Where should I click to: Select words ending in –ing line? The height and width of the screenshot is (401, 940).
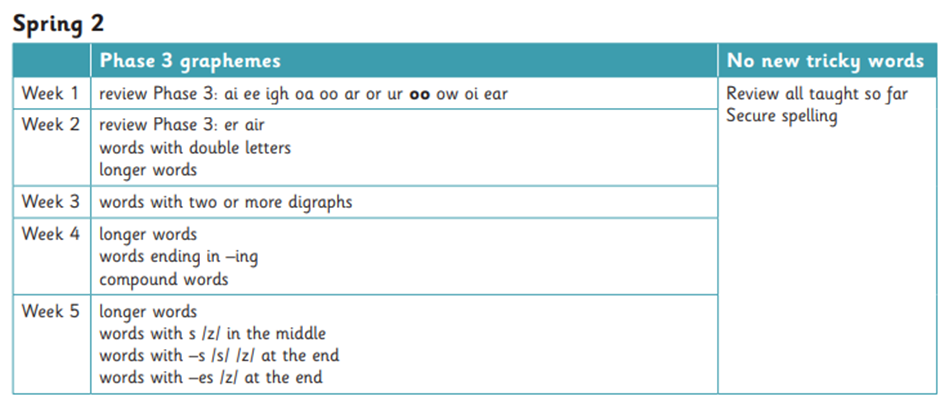coord(179,257)
